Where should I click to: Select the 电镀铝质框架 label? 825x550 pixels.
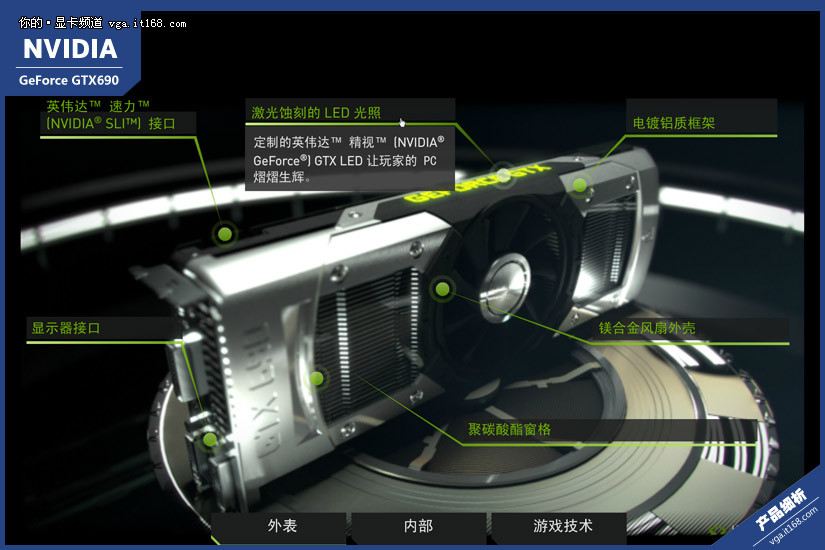pos(673,124)
